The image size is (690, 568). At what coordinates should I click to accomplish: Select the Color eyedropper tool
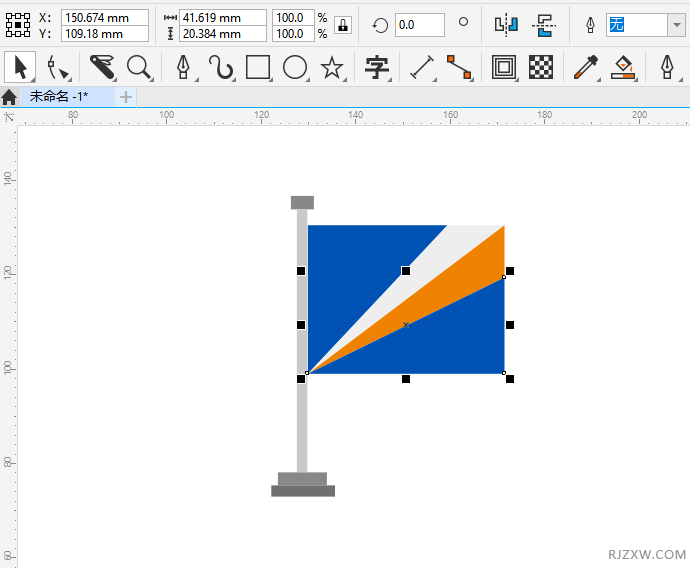coord(586,67)
